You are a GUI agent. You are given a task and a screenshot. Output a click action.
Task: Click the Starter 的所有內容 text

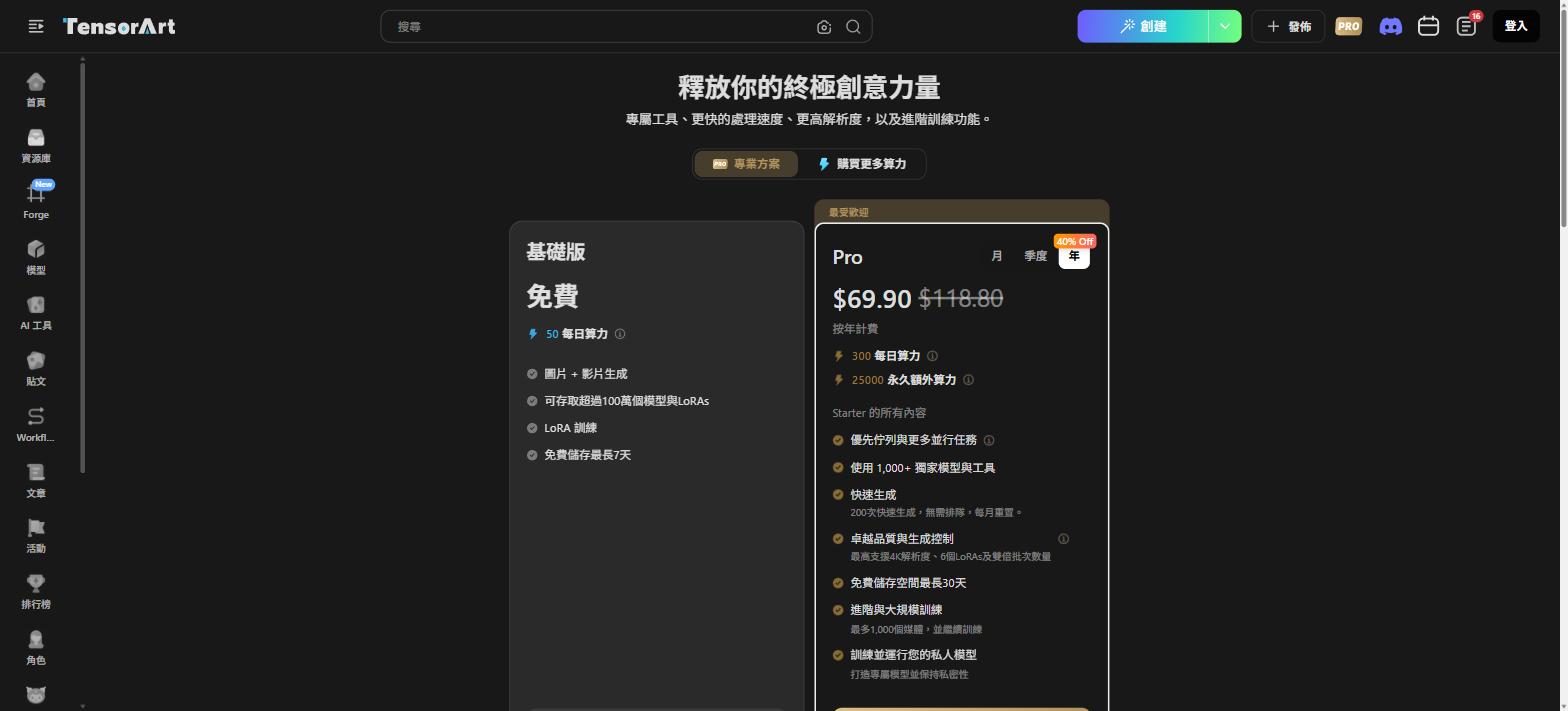[879, 413]
